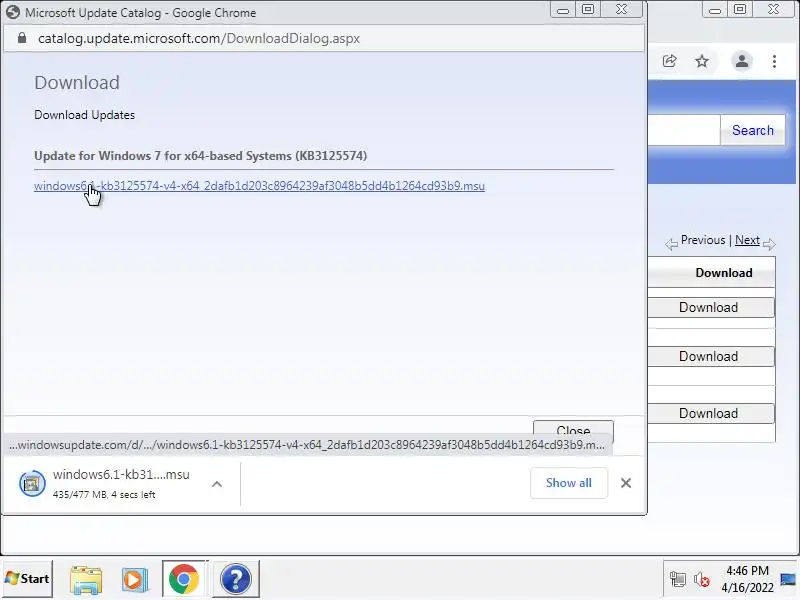Click the Next link in the background page

(x=747, y=240)
